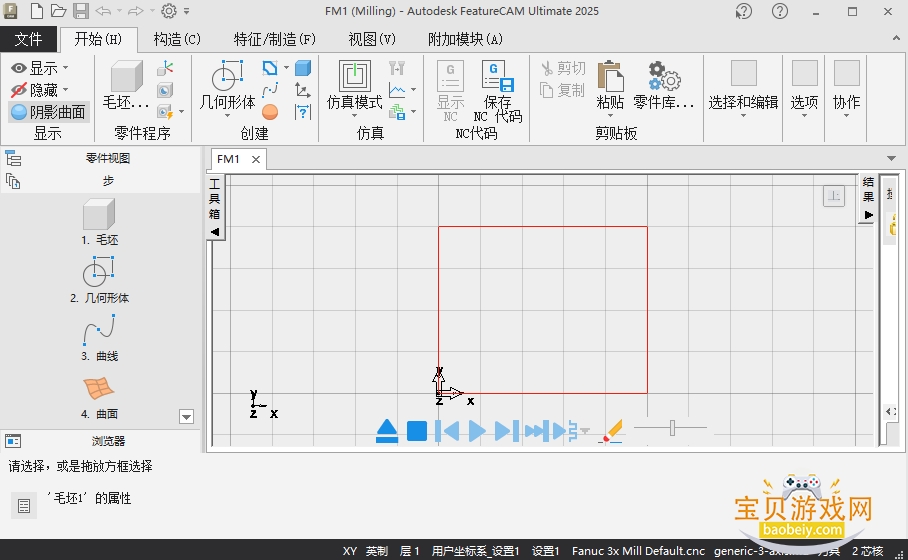
Task: Start 仿真模式 simulation mode
Action: pyautogui.click(x=354, y=87)
